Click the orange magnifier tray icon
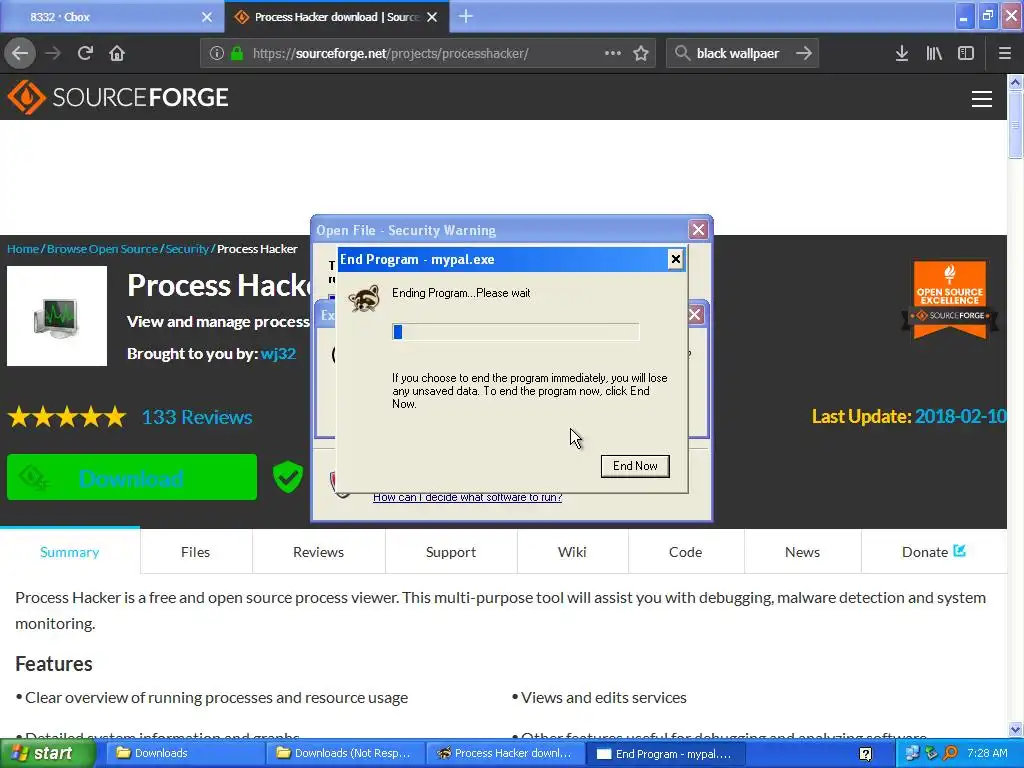This screenshot has height=768, width=1024. point(950,754)
